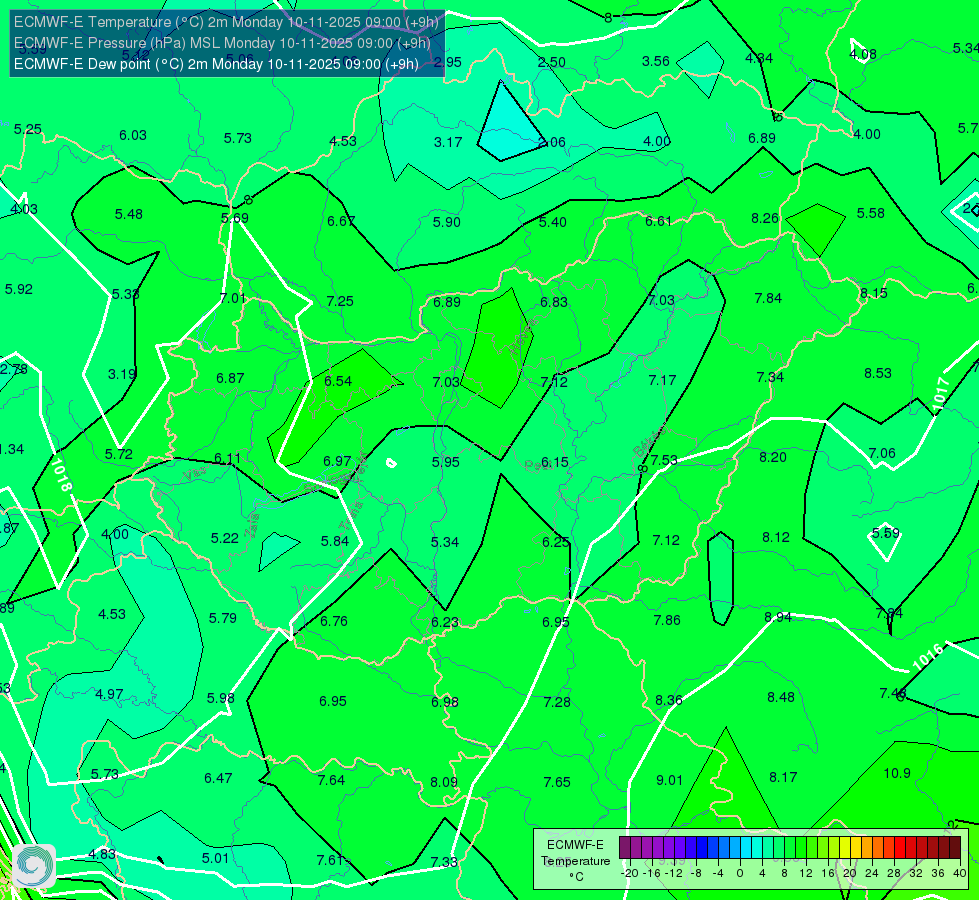Click the 8.26 temperature value

pos(765,218)
